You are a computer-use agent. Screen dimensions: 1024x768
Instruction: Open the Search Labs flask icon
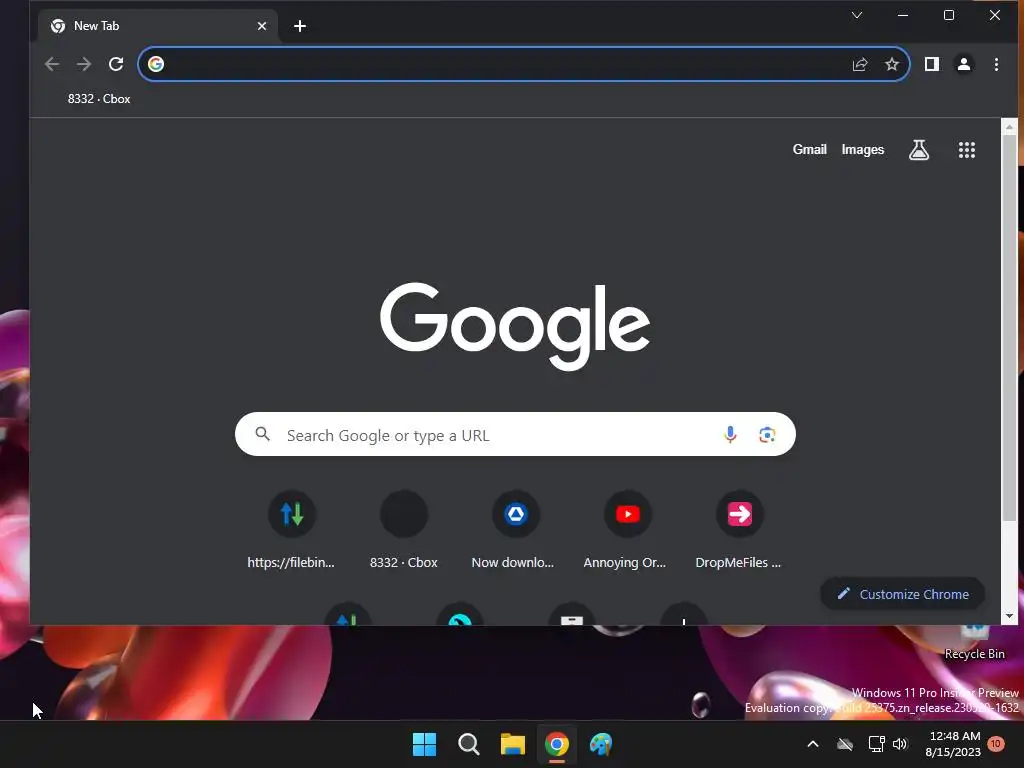(x=919, y=150)
